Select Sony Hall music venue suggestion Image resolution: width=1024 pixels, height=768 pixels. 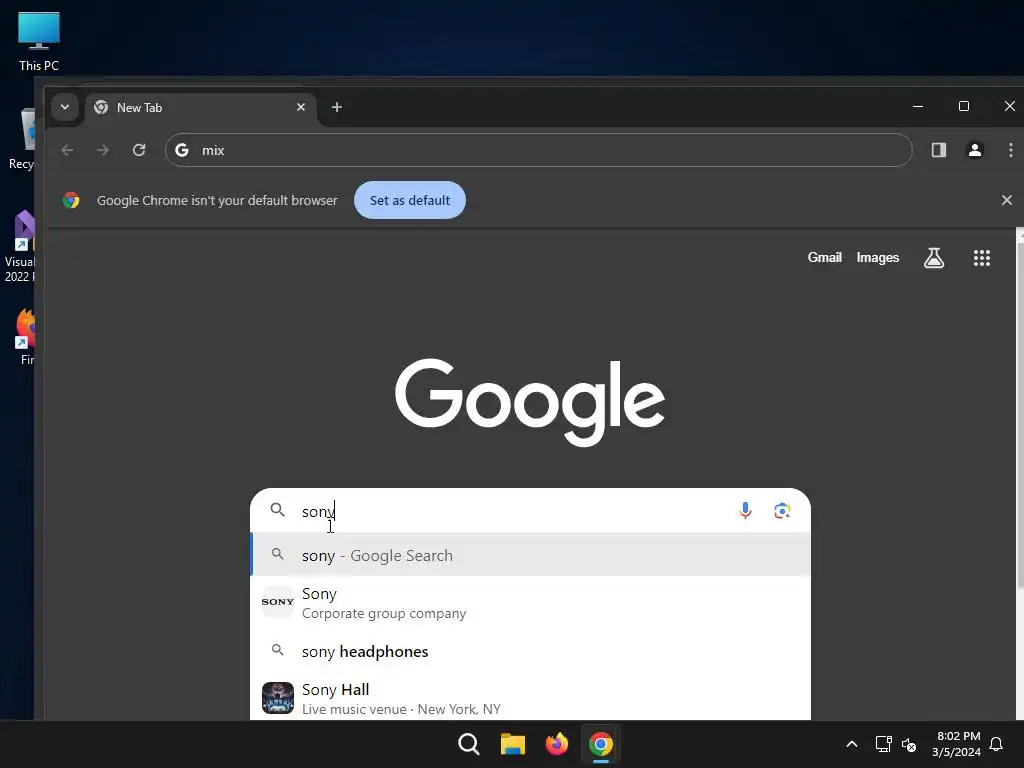[530, 698]
